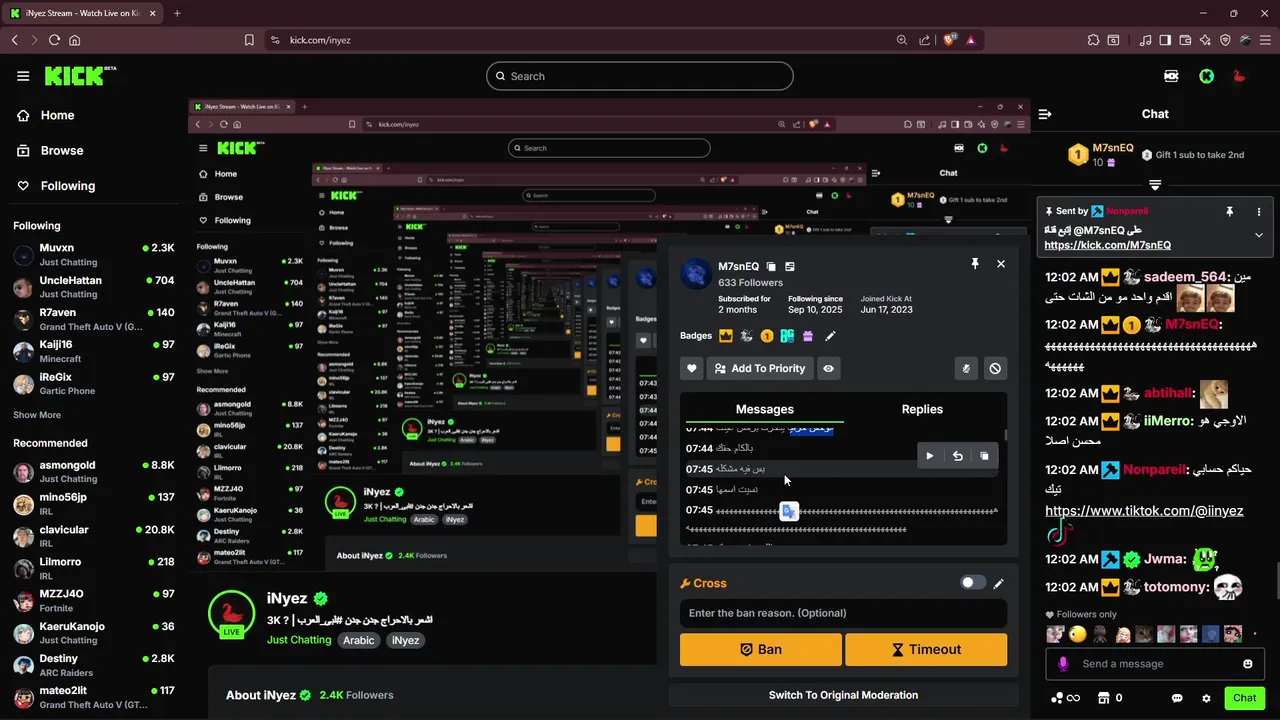
Task: Open chat settings gear
Action: (x=1206, y=698)
